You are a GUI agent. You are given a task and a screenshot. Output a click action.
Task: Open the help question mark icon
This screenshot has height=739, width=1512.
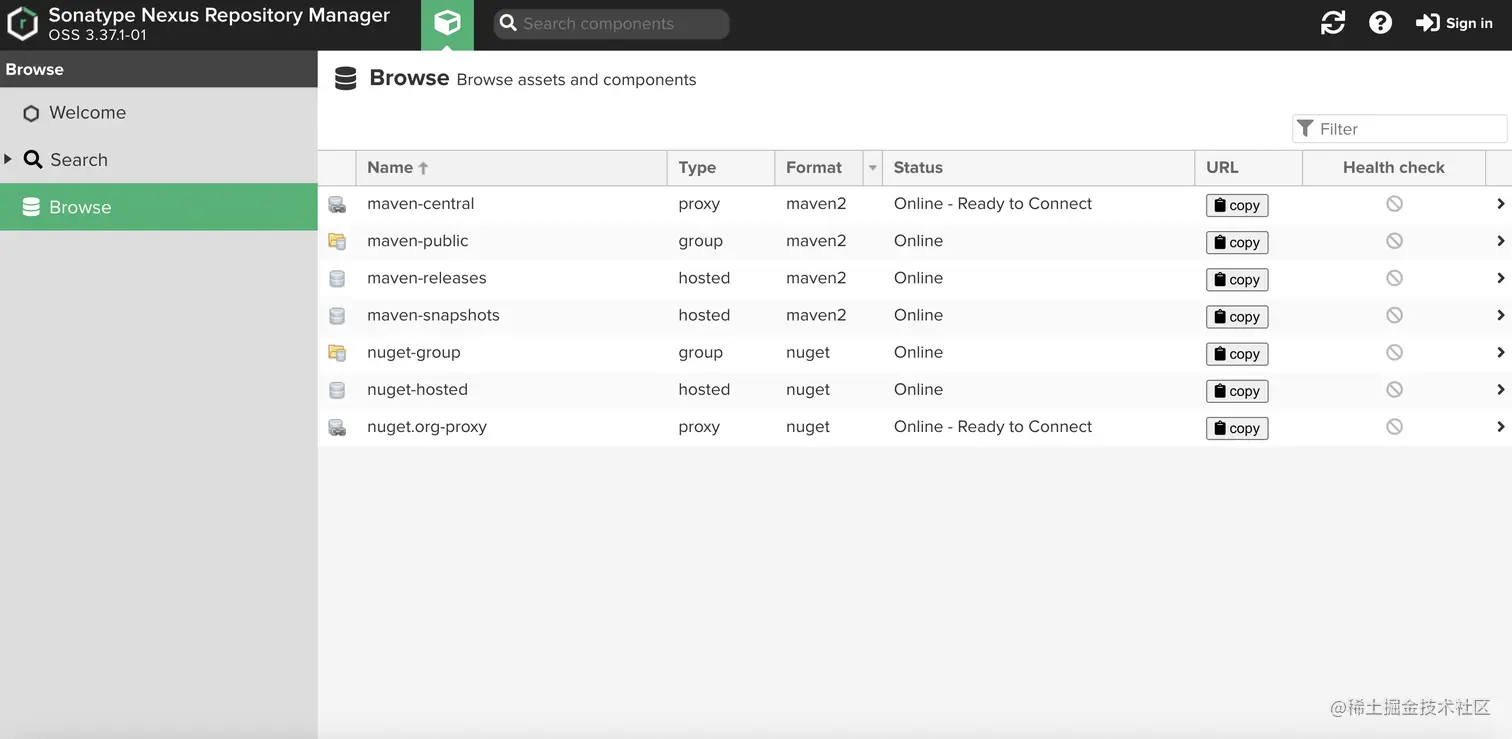click(1380, 23)
